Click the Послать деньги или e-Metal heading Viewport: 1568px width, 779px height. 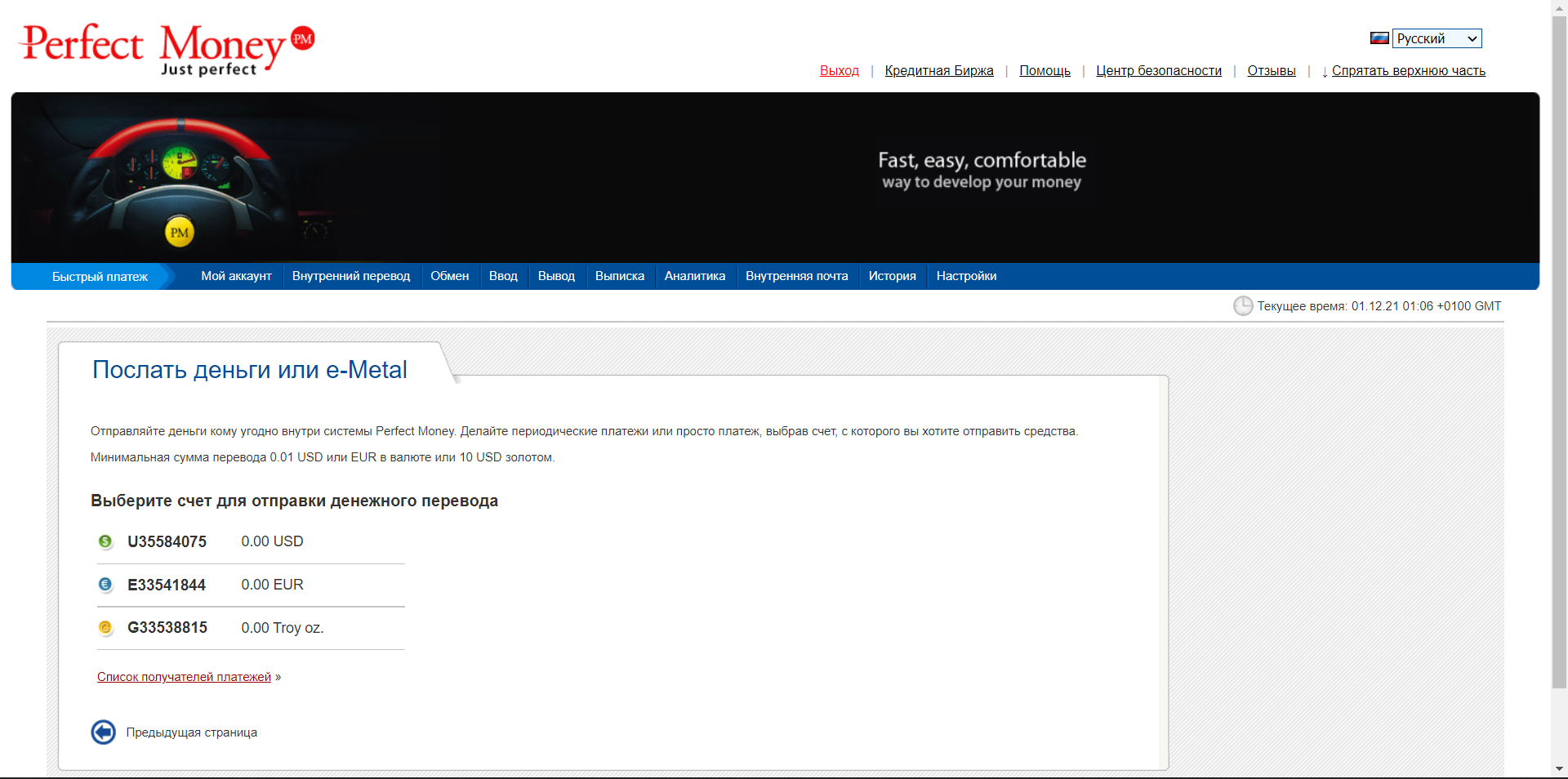250,370
